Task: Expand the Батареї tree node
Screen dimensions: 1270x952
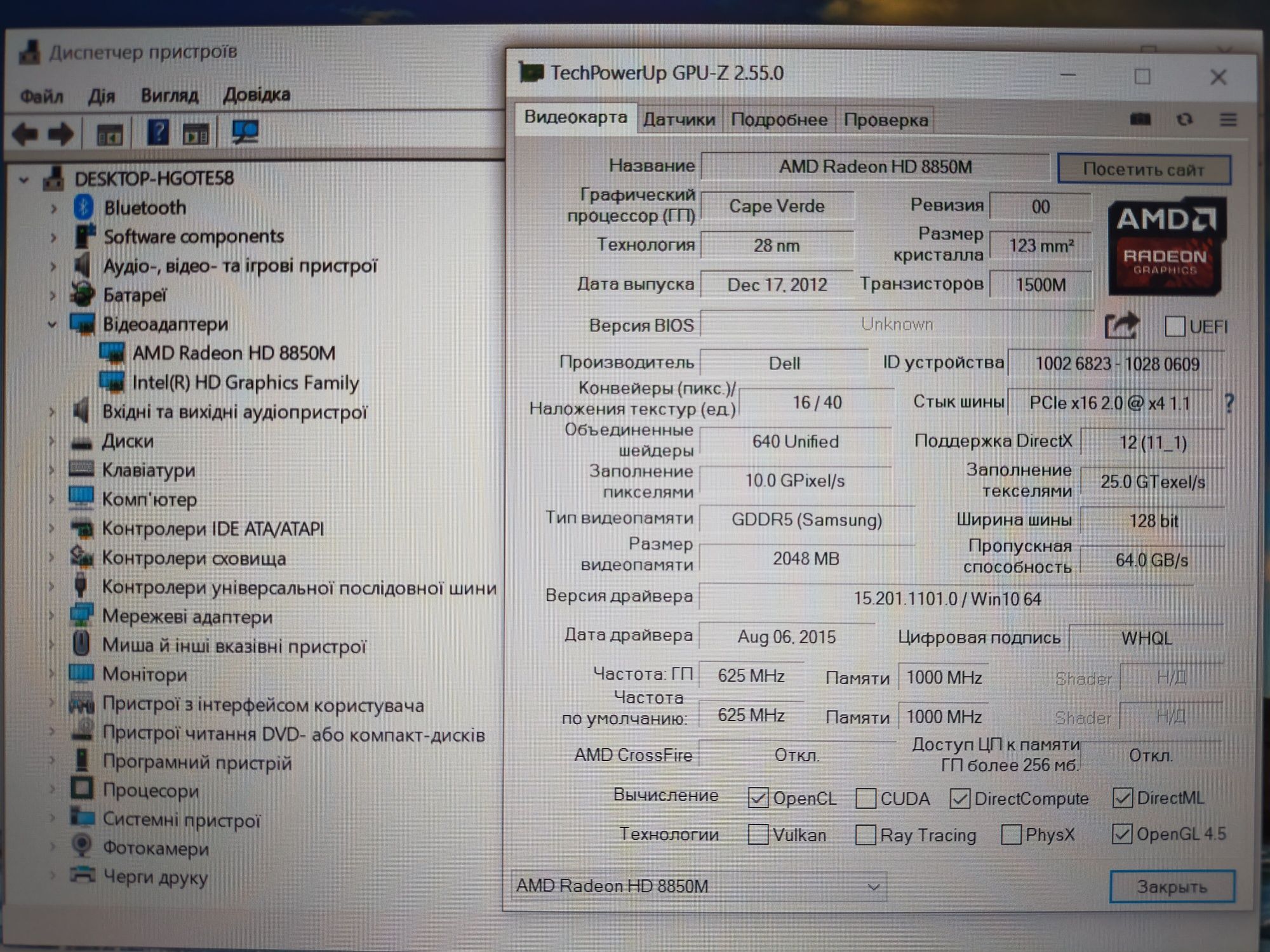Action: coord(53,294)
